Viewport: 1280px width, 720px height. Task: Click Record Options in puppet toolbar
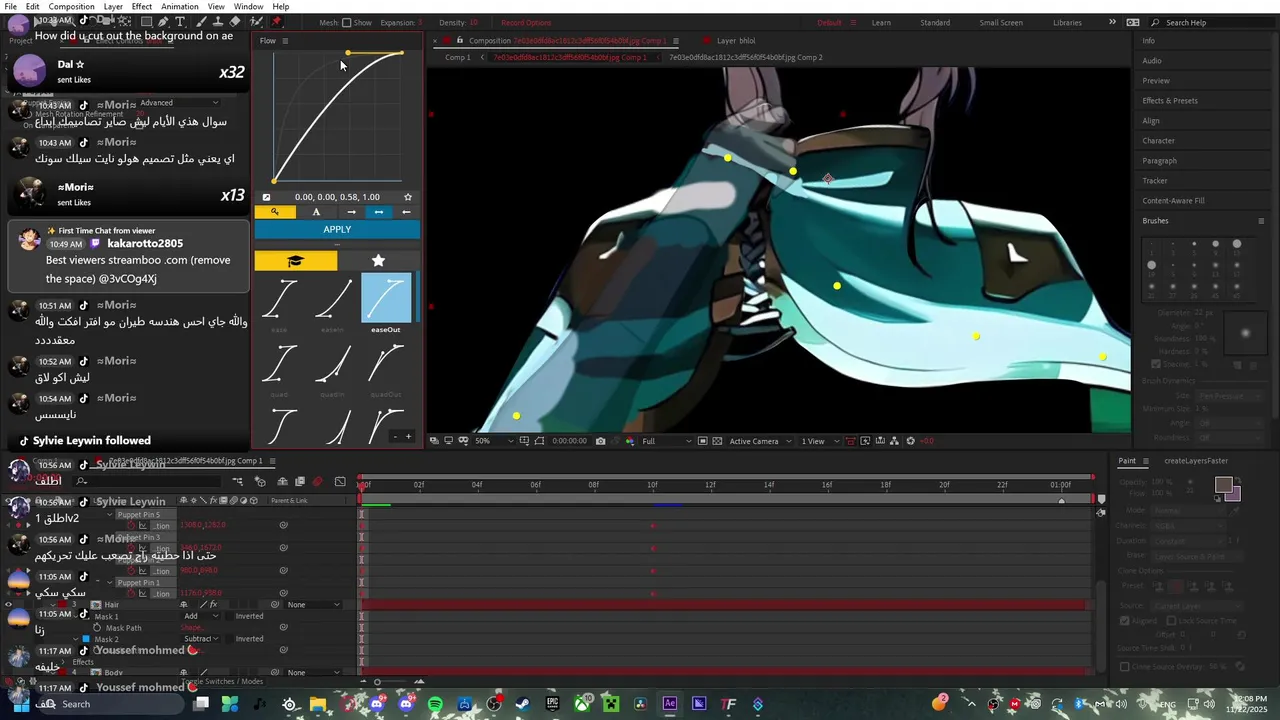(526, 22)
